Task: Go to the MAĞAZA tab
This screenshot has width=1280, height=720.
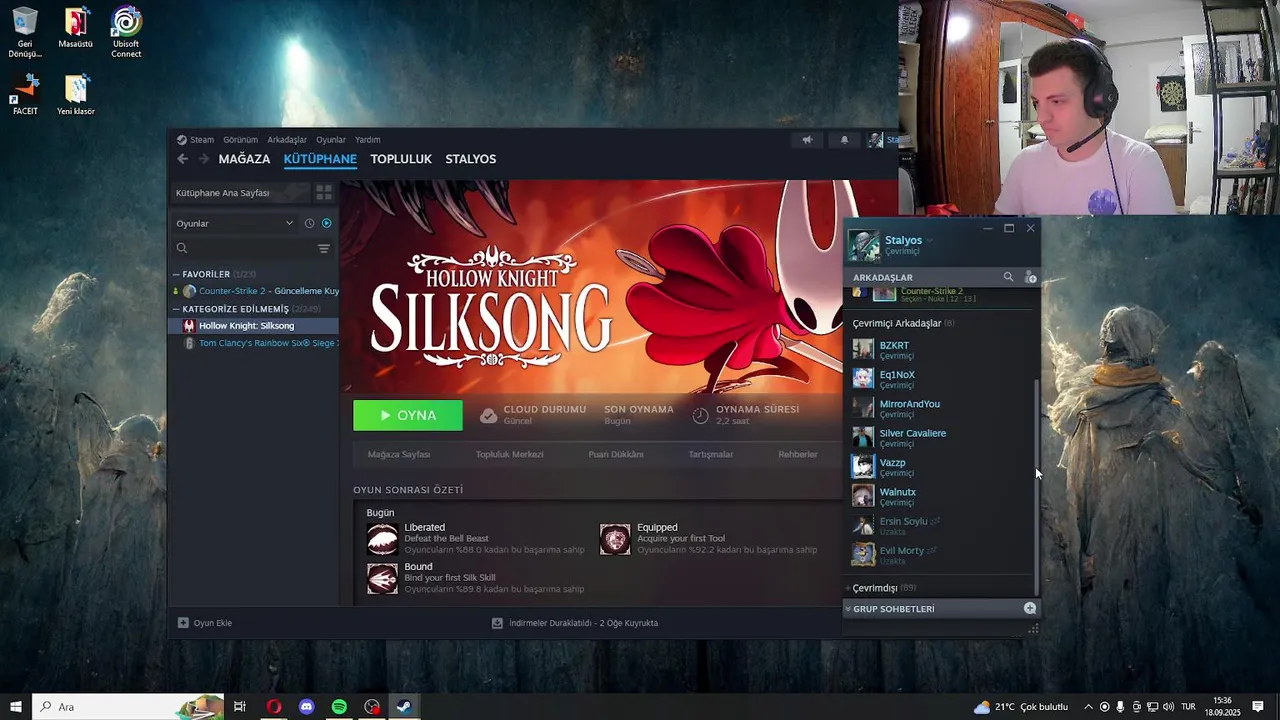Action: pyautogui.click(x=244, y=159)
